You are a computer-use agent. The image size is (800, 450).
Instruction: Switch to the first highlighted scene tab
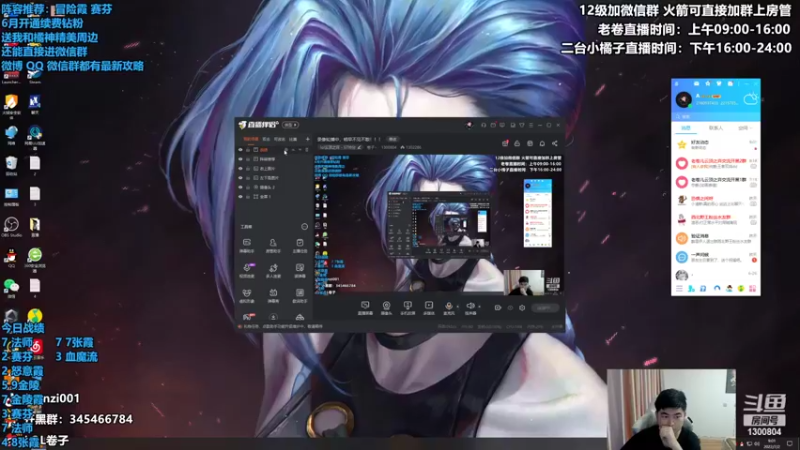(x=251, y=139)
